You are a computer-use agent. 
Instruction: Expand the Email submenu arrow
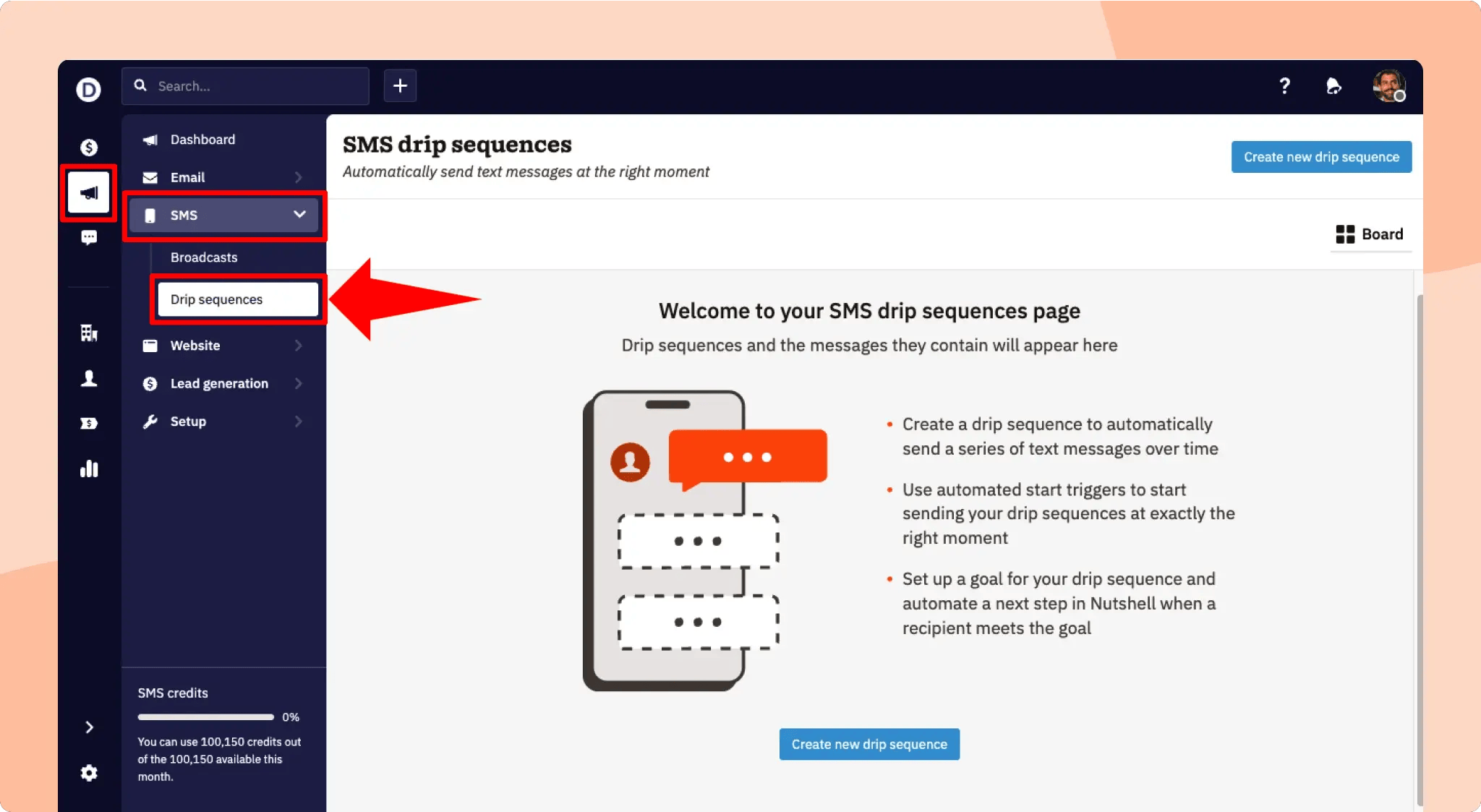tap(299, 177)
